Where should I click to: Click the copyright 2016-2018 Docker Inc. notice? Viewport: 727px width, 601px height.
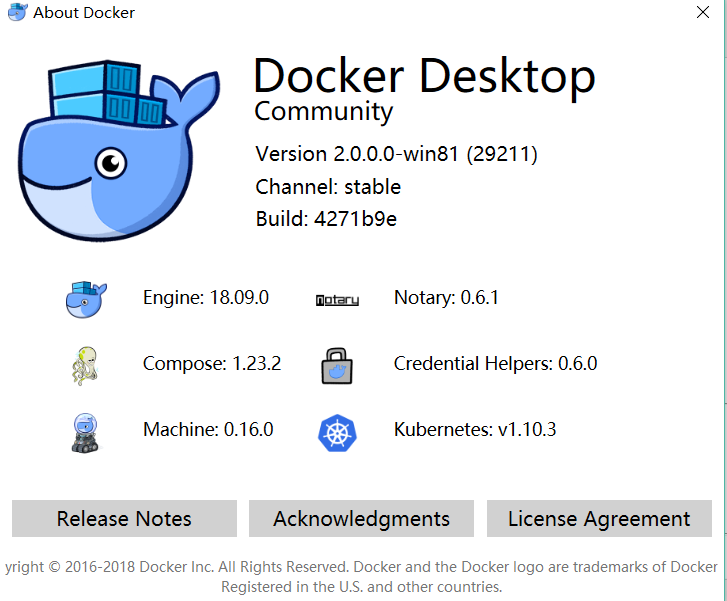pyautogui.click(x=361, y=567)
